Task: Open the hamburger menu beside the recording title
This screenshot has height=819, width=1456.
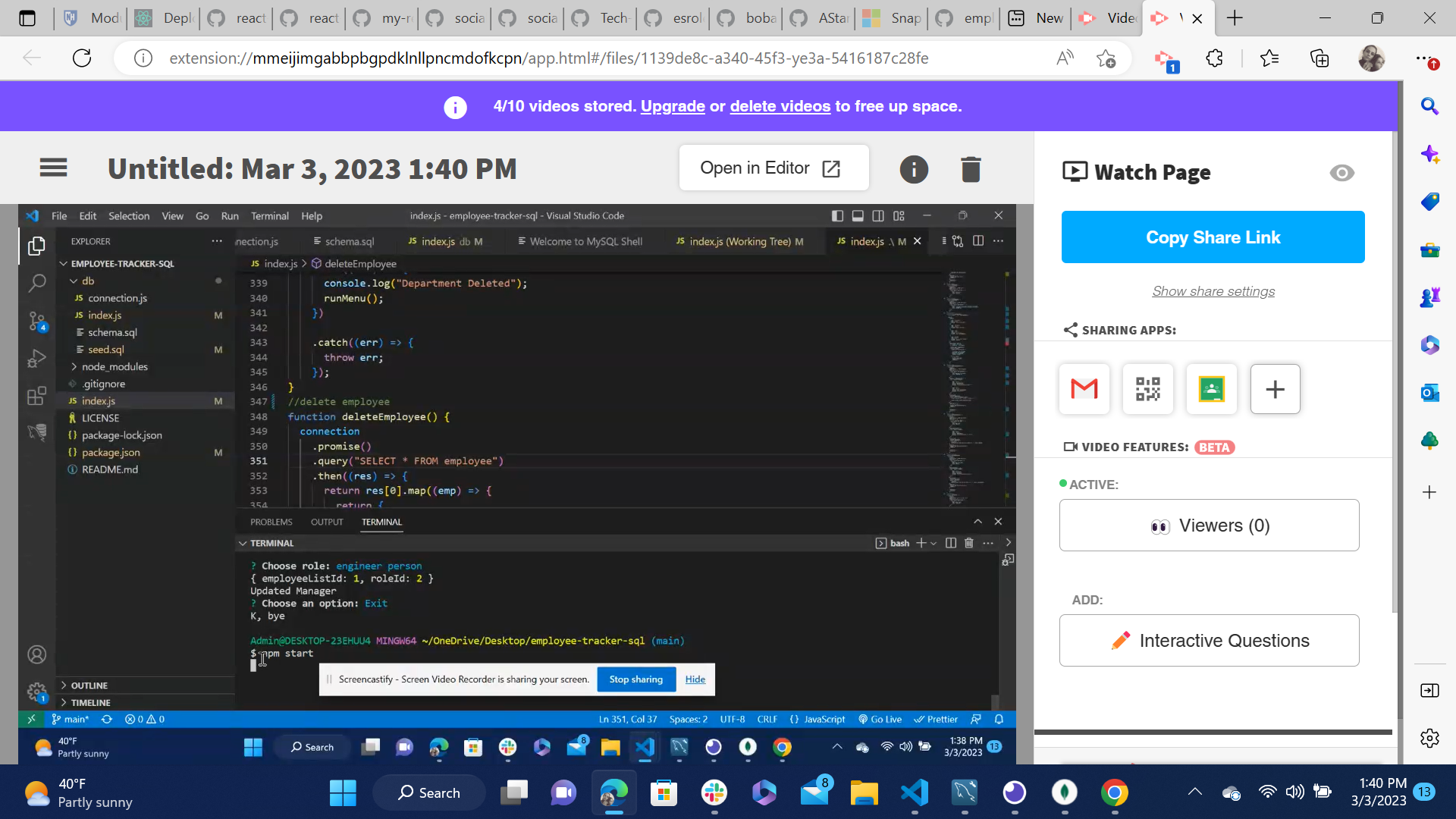Action: (53, 168)
